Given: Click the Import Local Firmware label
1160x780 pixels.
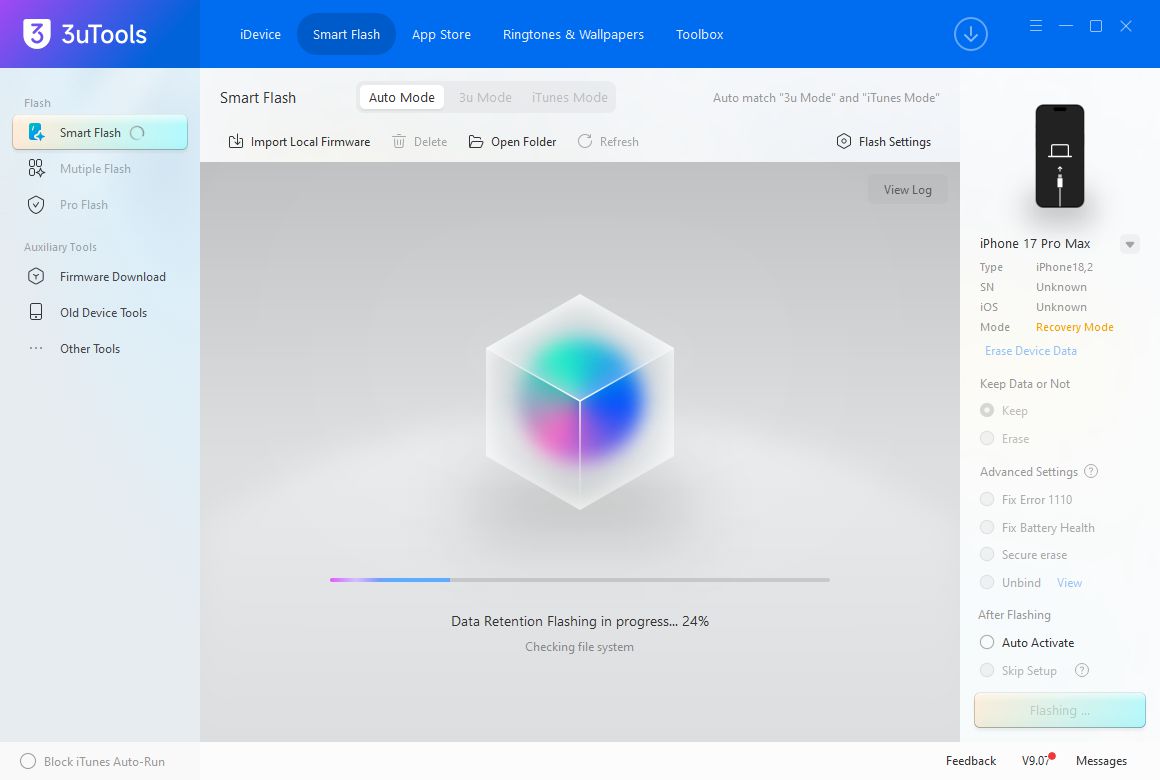Looking at the screenshot, I should [x=310, y=141].
